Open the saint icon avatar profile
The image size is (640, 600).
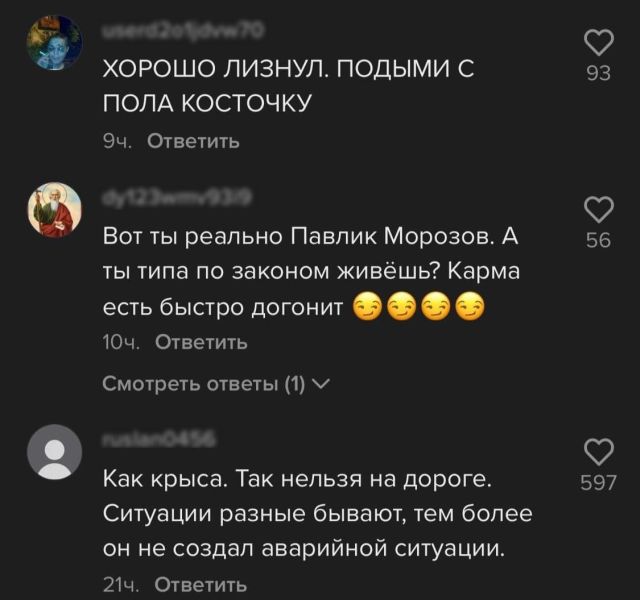pos(55,210)
